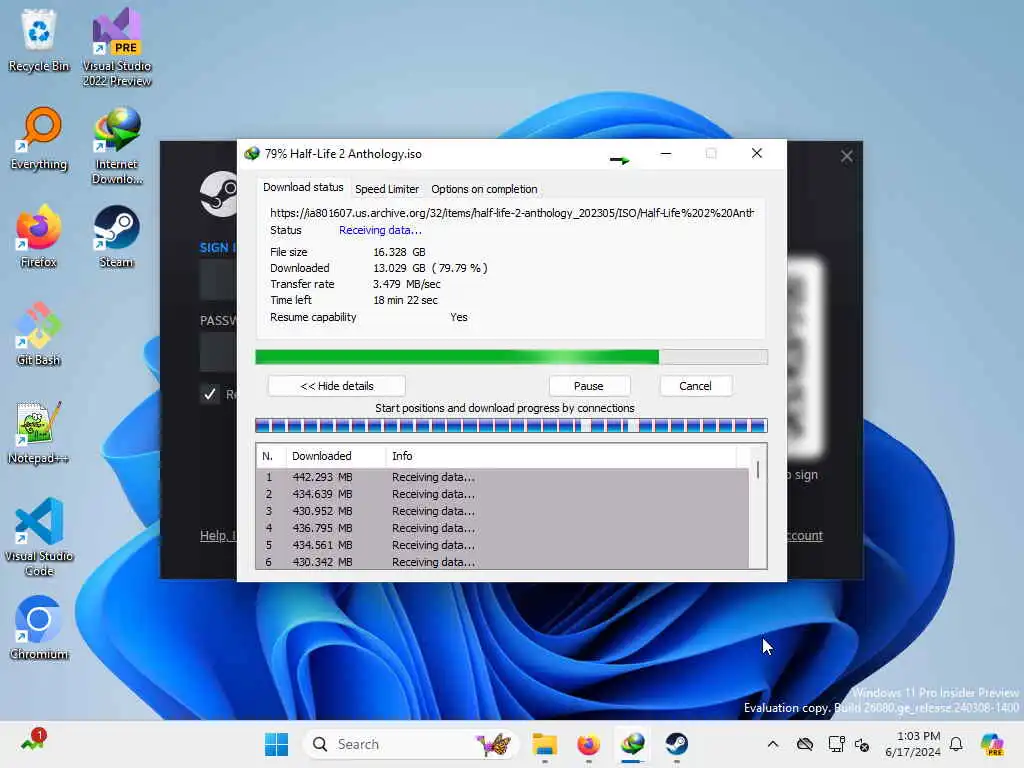
Task: Select Internet Download Manager desktop icon
Action: pos(117,145)
